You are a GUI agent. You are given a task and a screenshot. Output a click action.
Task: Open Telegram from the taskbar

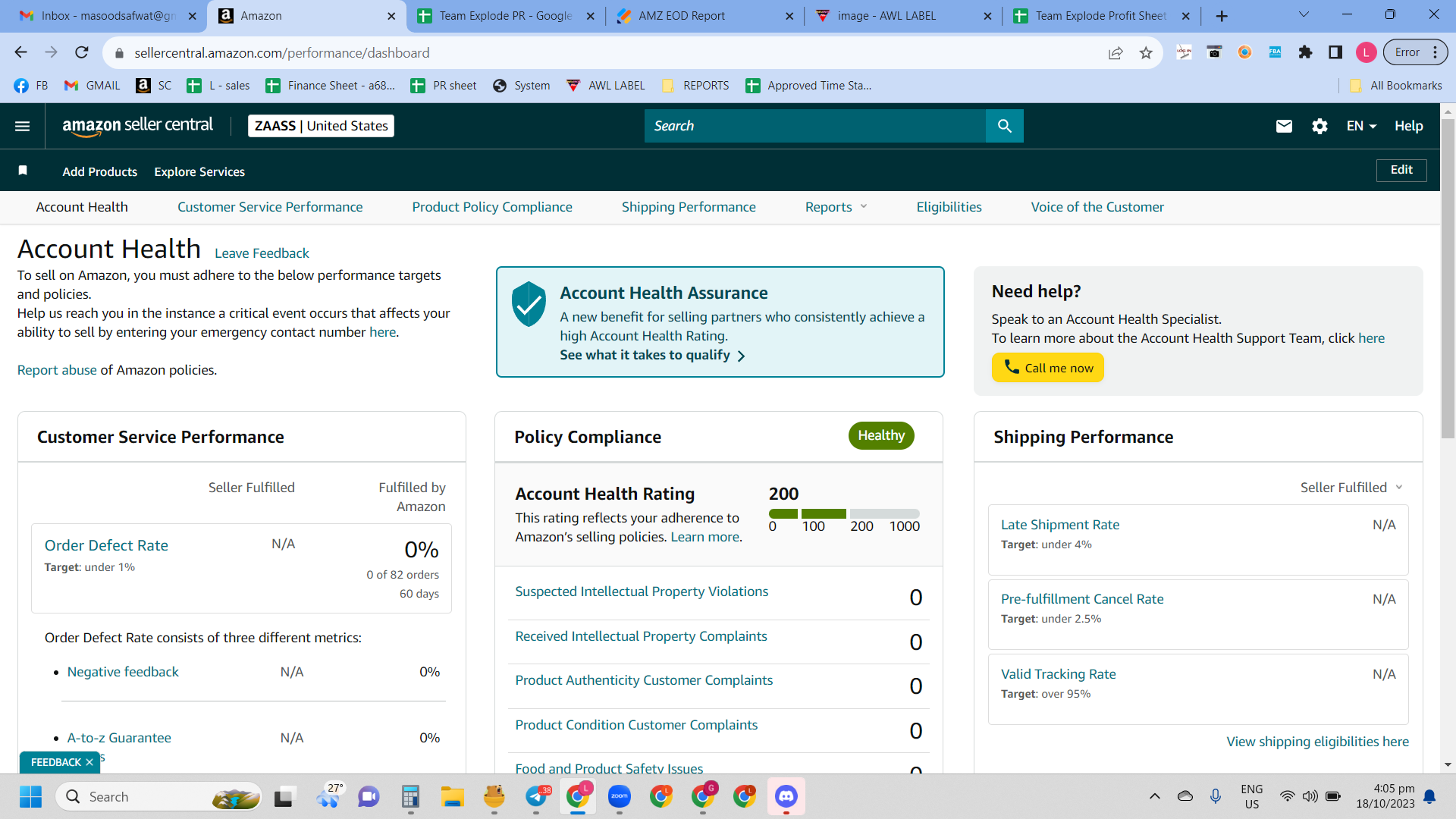tap(537, 796)
